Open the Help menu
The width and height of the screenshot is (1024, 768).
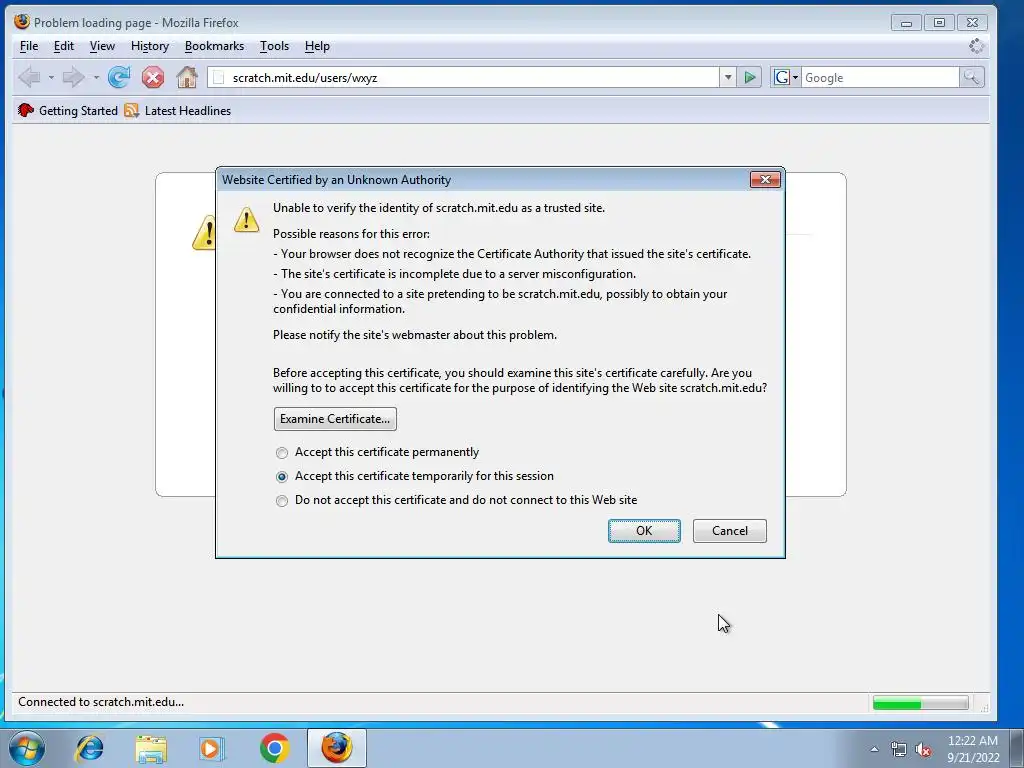[x=317, y=46]
